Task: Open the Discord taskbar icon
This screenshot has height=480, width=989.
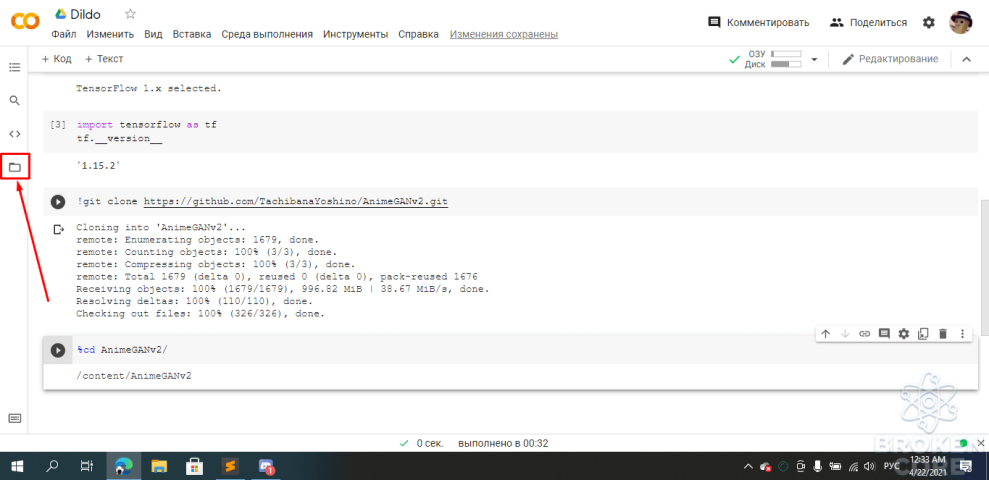Action: [x=266, y=466]
